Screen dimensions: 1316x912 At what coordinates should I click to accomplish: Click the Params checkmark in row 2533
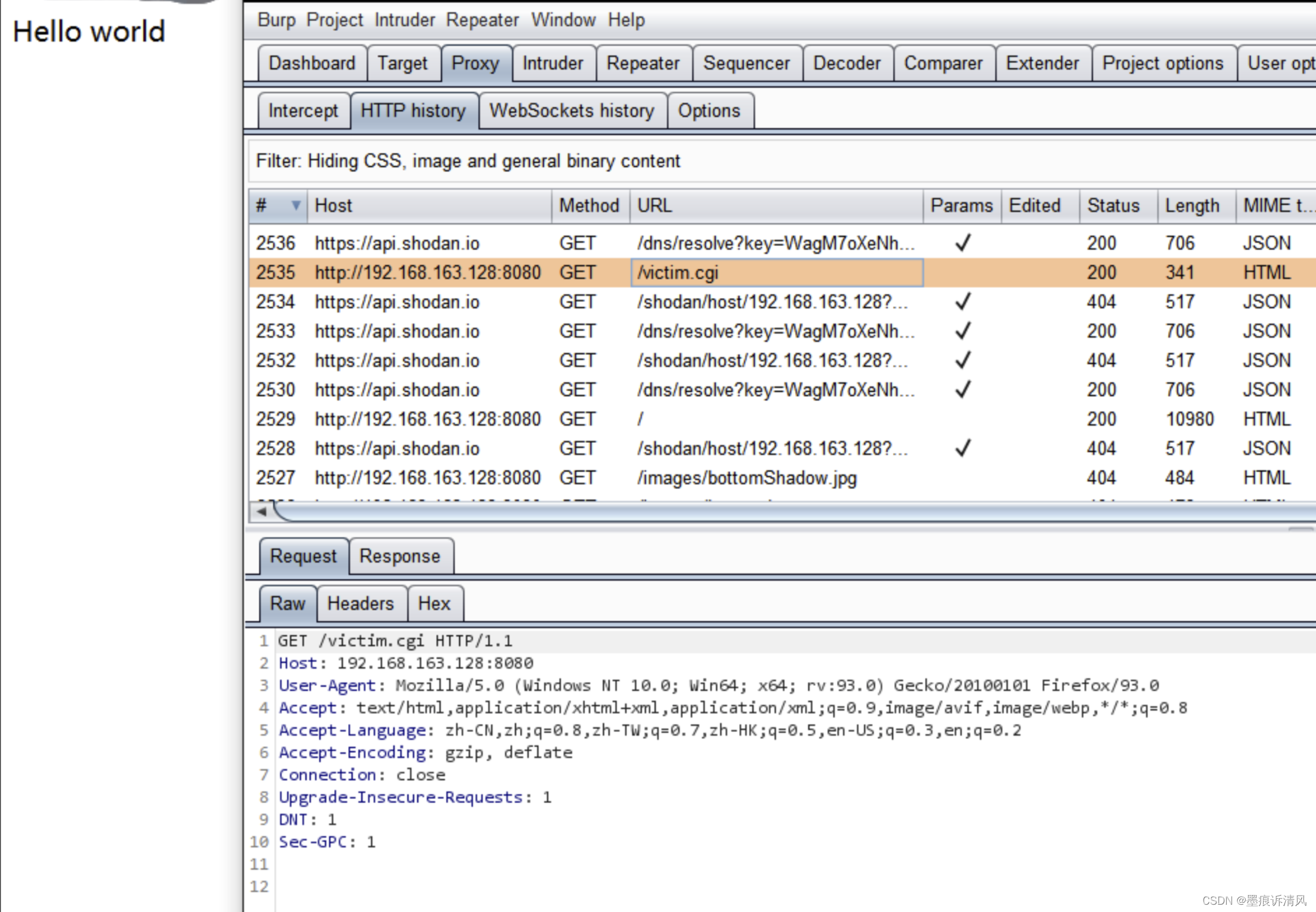963,331
